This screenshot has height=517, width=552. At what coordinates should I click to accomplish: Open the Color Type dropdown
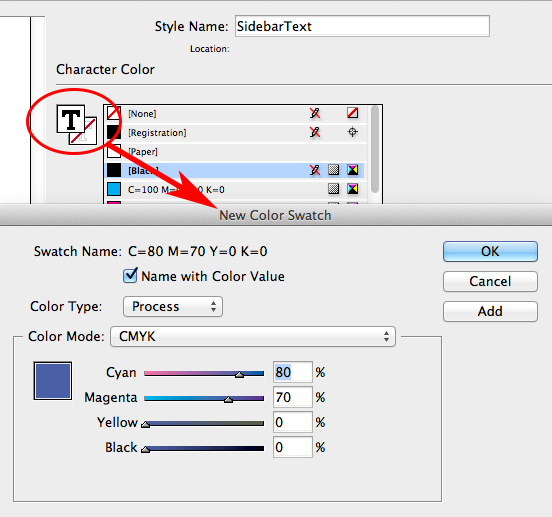(173, 307)
